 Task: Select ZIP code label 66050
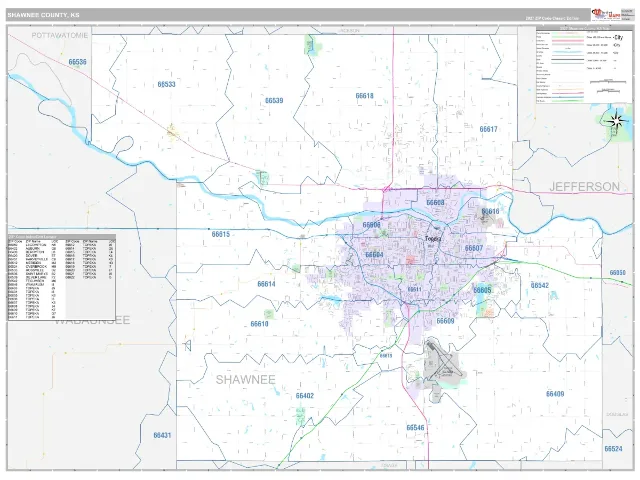point(618,273)
